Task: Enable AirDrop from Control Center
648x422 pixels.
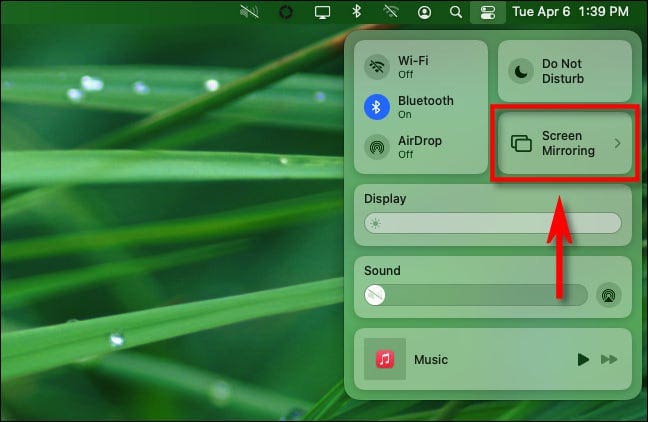Action: pyautogui.click(x=376, y=147)
